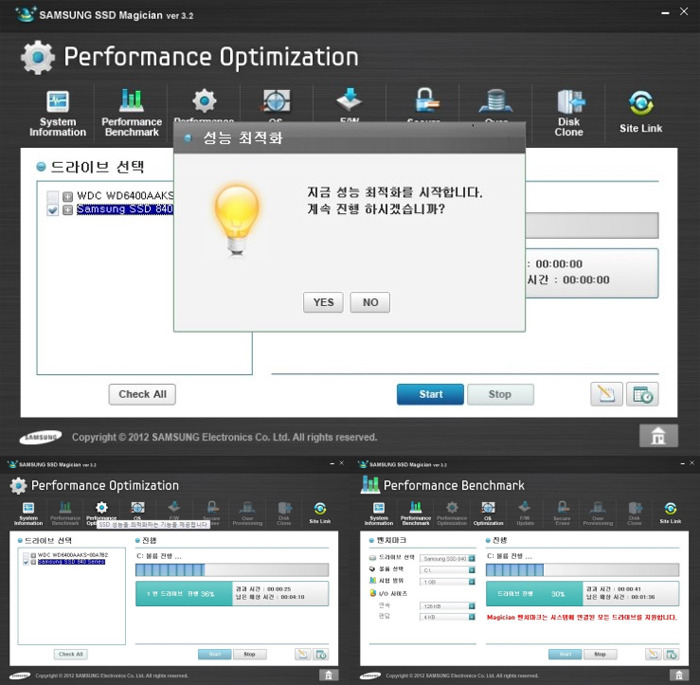700x685 pixels.
Task: Click the home icon in large window footer
Action: pyautogui.click(x=658, y=436)
